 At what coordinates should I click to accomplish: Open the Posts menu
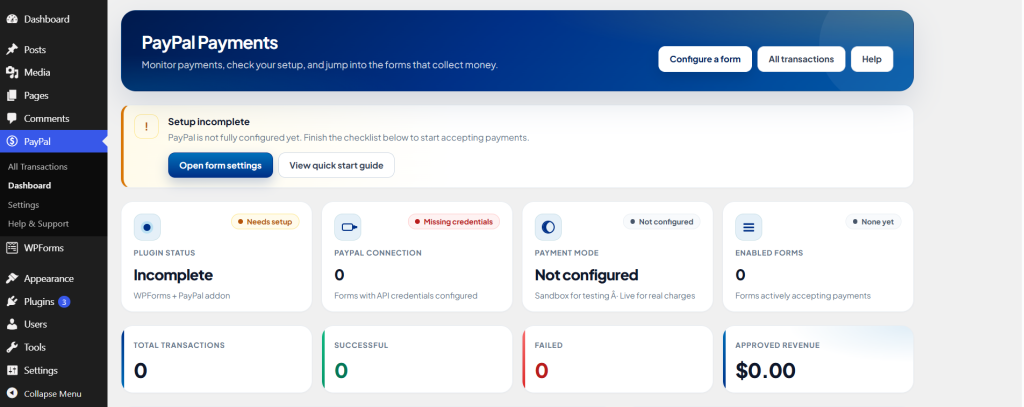(54, 50)
